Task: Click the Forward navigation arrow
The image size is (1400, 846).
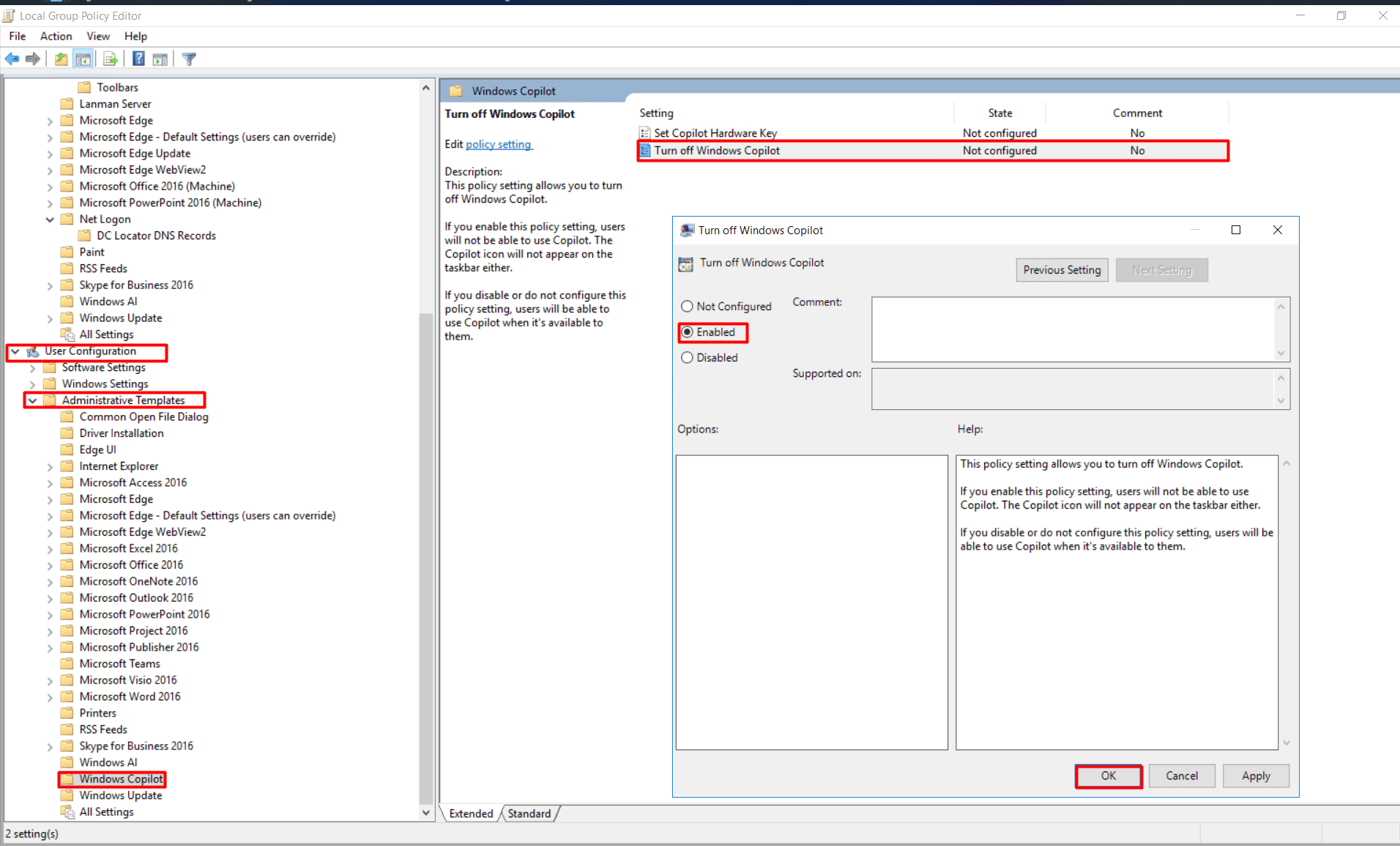Action: point(33,59)
